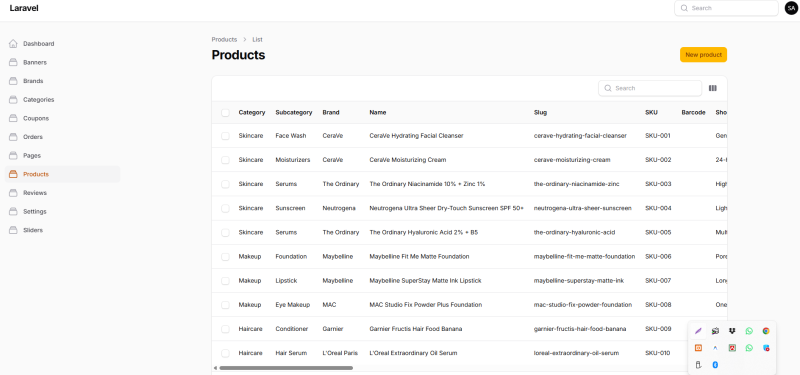Image resolution: width=800 pixels, height=375 pixels.
Task: Tick the SuperStay Matte Ink Lipstick row
Action: pyautogui.click(x=226, y=281)
